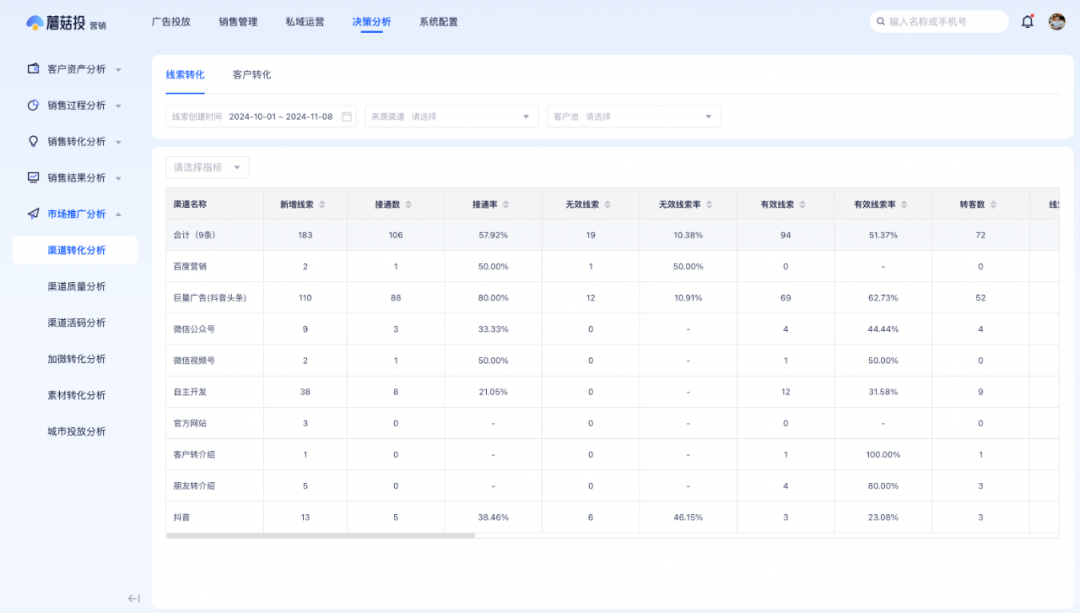The image size is (1080, 613).
Task: Switch to the 客户转化 tab
Action: tap(252, 74)
